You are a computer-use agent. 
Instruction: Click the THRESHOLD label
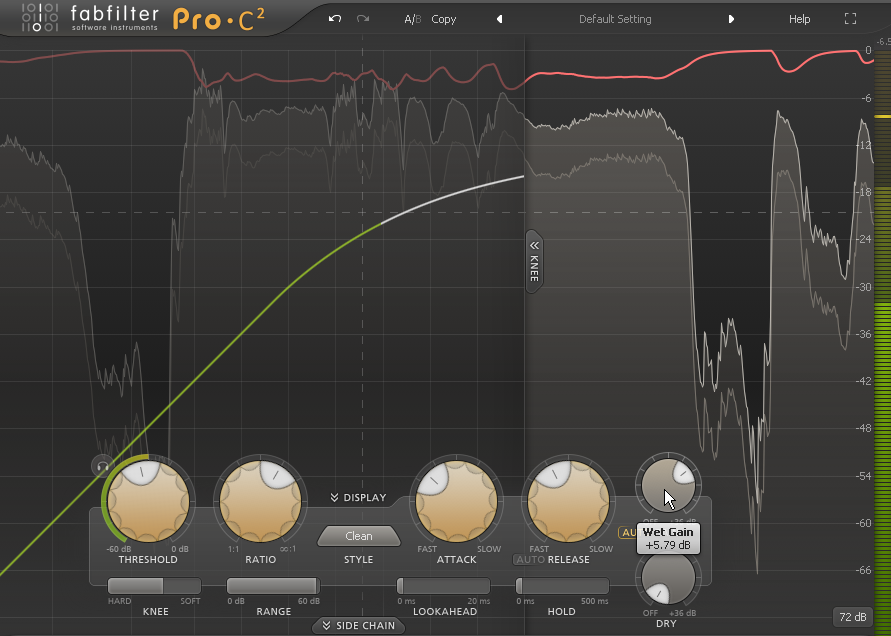coord(148,560)
